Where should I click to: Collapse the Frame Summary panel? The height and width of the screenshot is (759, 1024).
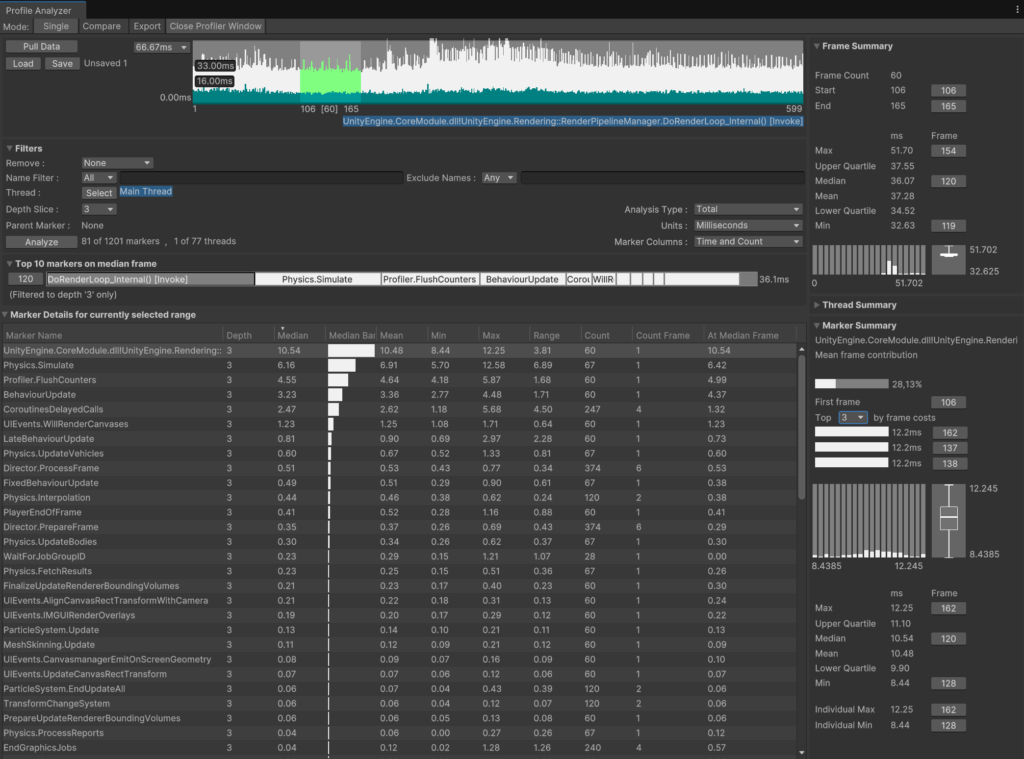[816, 46]
